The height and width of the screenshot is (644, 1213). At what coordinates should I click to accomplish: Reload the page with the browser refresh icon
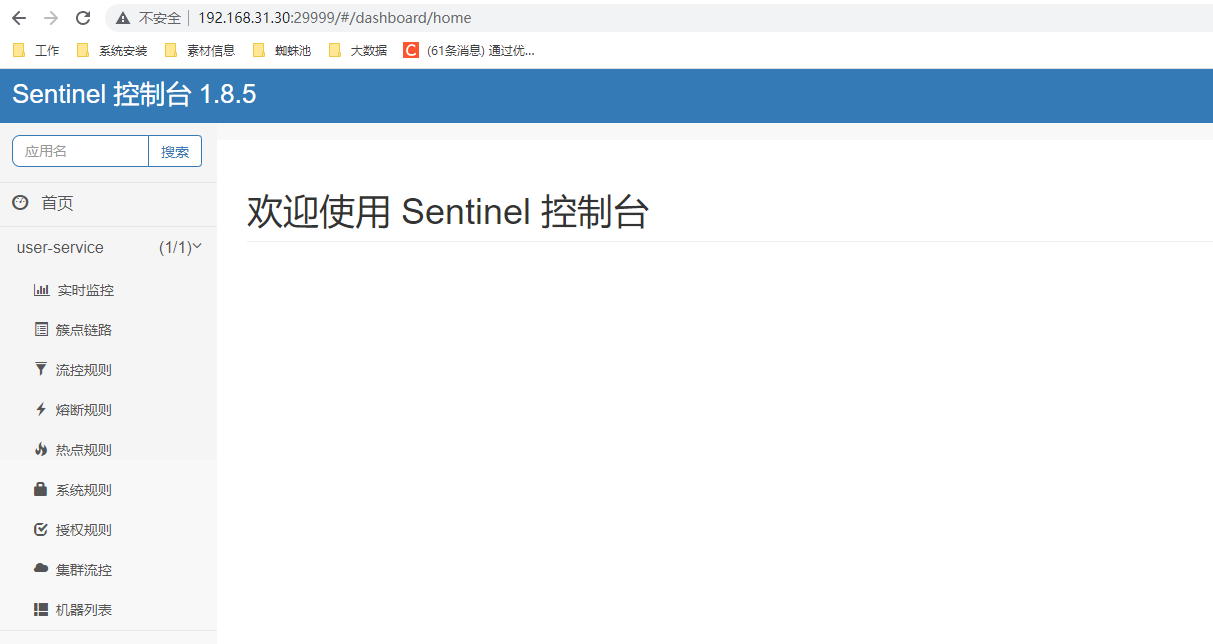(83, 18)
